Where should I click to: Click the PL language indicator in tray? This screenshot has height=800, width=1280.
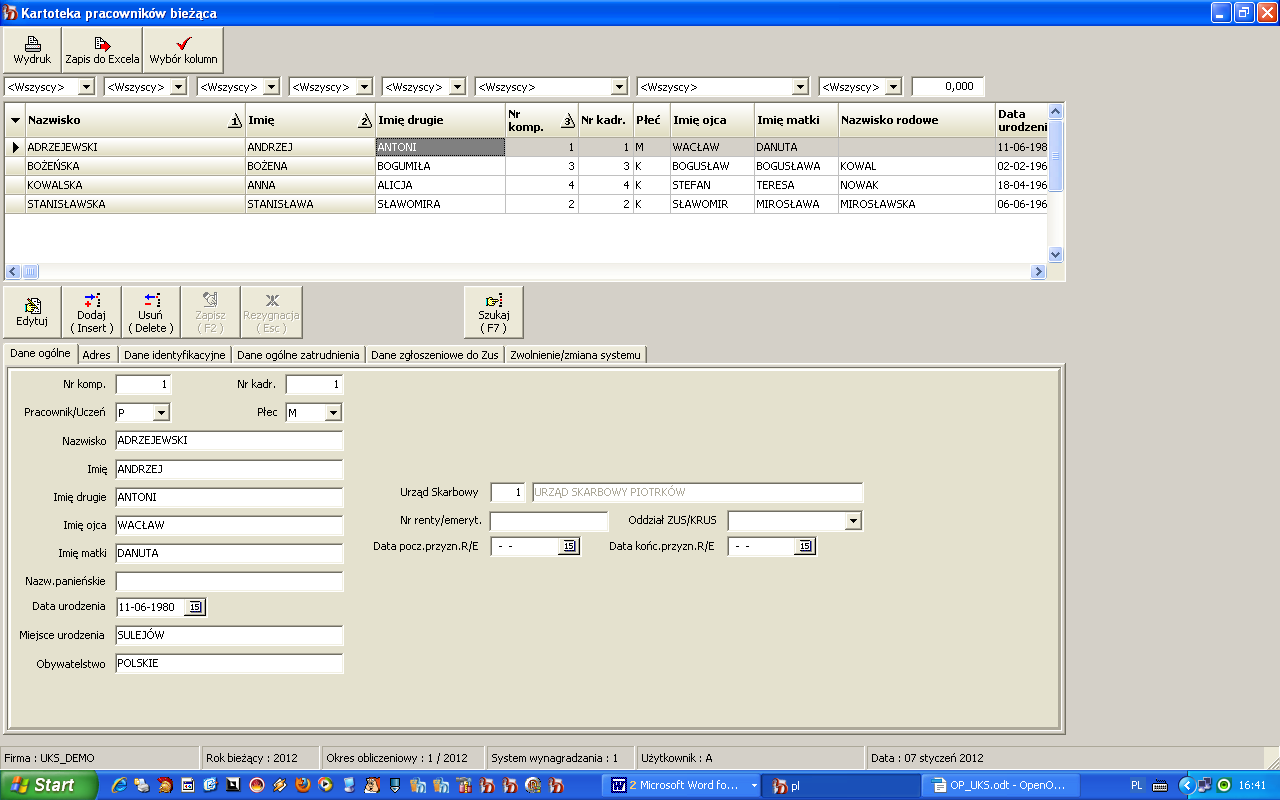coord(1137,786)
